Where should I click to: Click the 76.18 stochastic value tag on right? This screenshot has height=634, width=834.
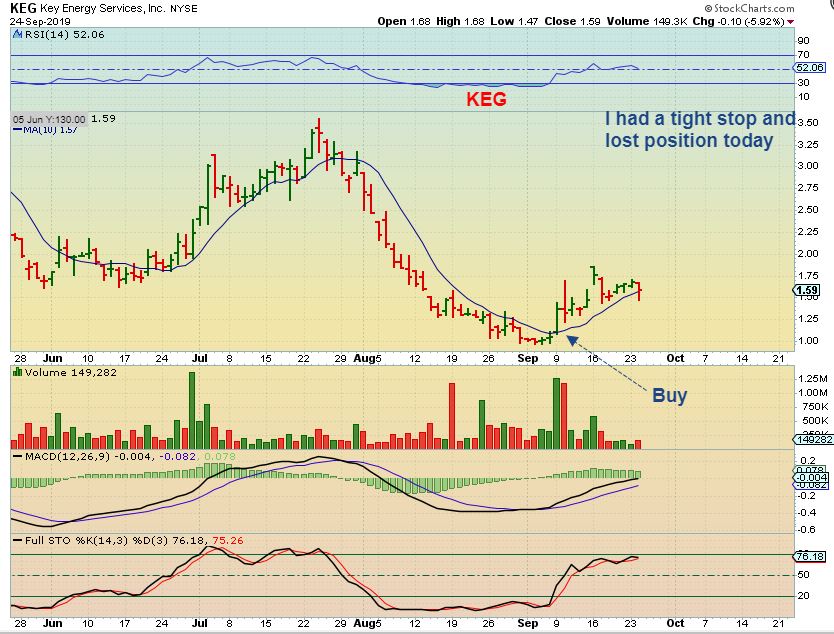[x=810, y=557]
